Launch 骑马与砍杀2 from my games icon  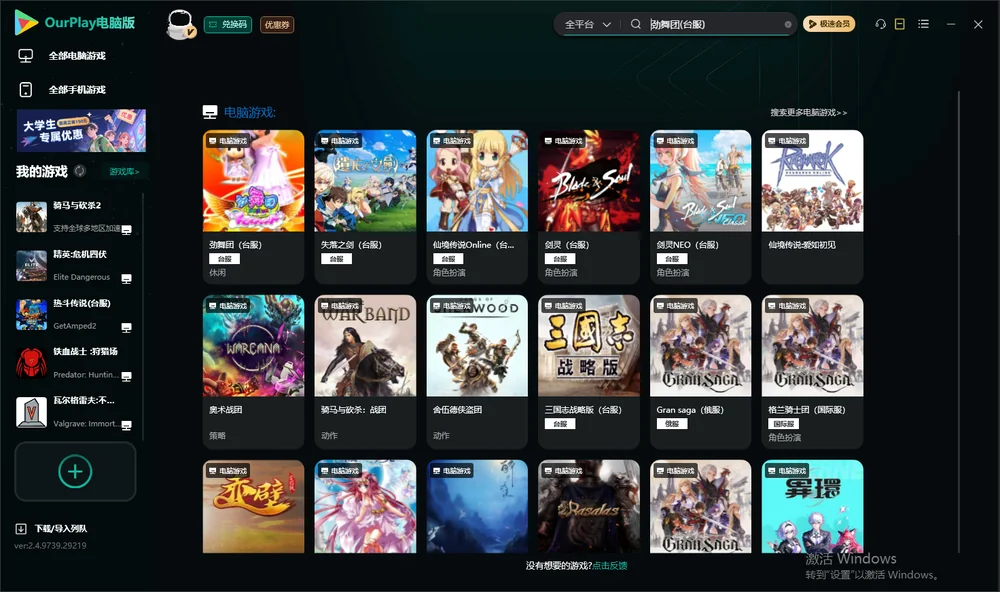click(31, 217)
